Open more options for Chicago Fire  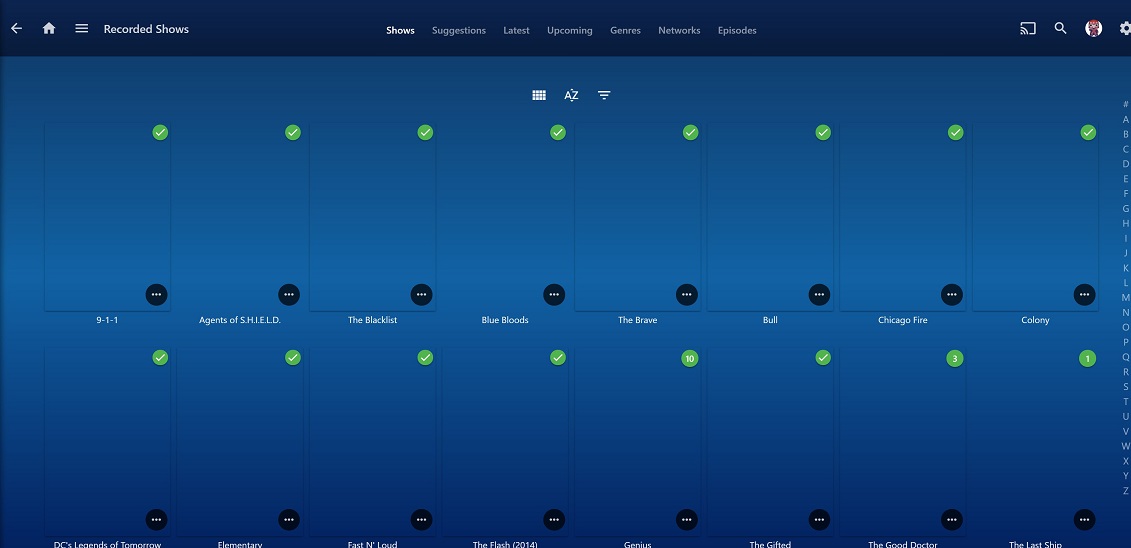952,294
